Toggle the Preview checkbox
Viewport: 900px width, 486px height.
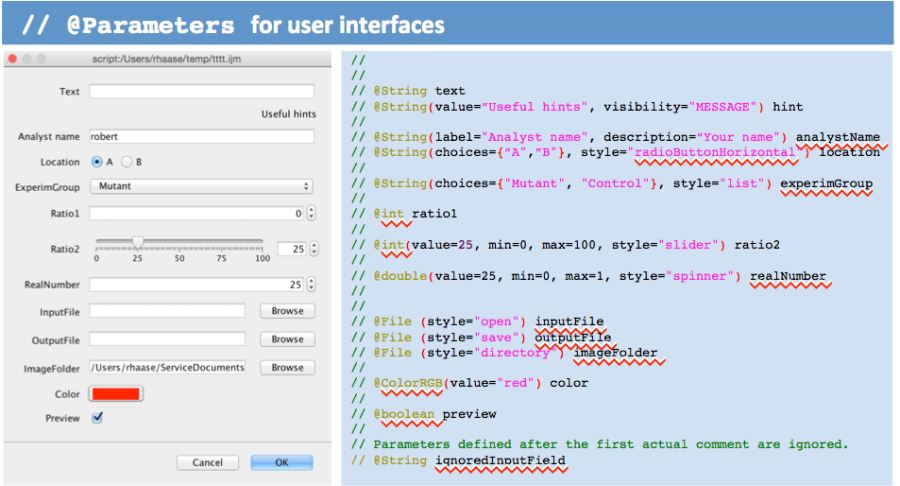click(x=97, y=418)
